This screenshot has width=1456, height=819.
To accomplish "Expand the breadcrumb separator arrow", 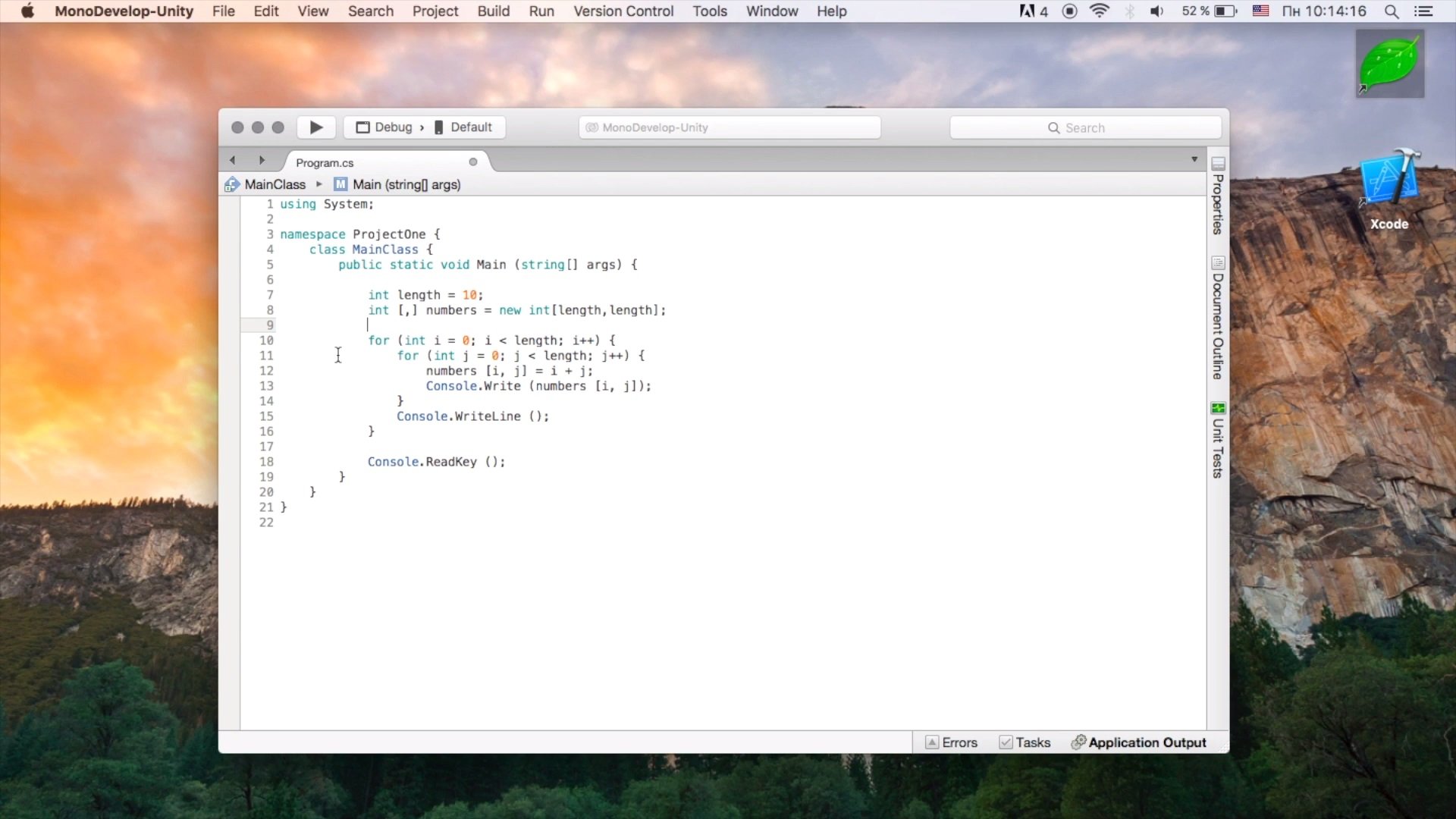I will (x=319, y=184).
